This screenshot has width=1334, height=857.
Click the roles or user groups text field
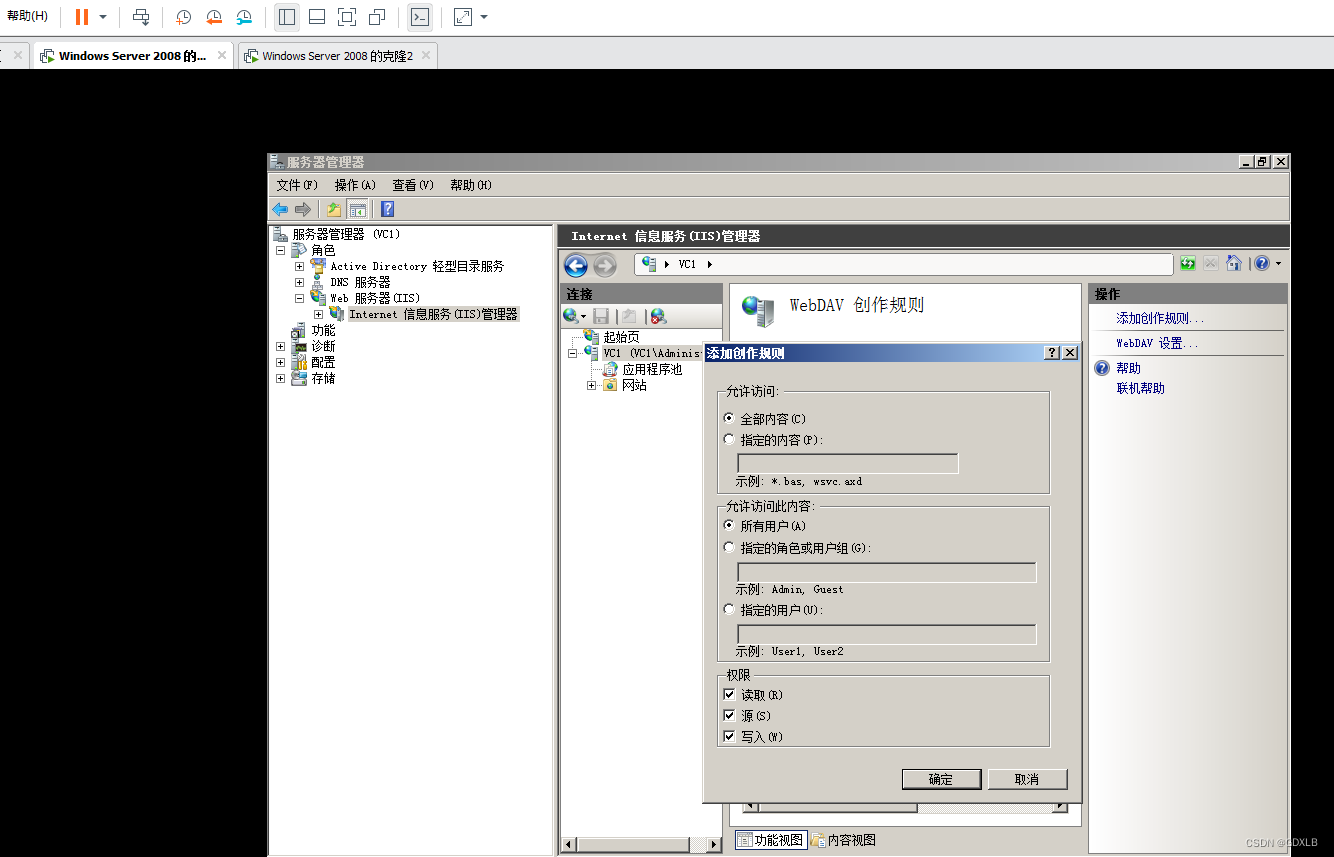pyautogui.click(x=887, y=572)
